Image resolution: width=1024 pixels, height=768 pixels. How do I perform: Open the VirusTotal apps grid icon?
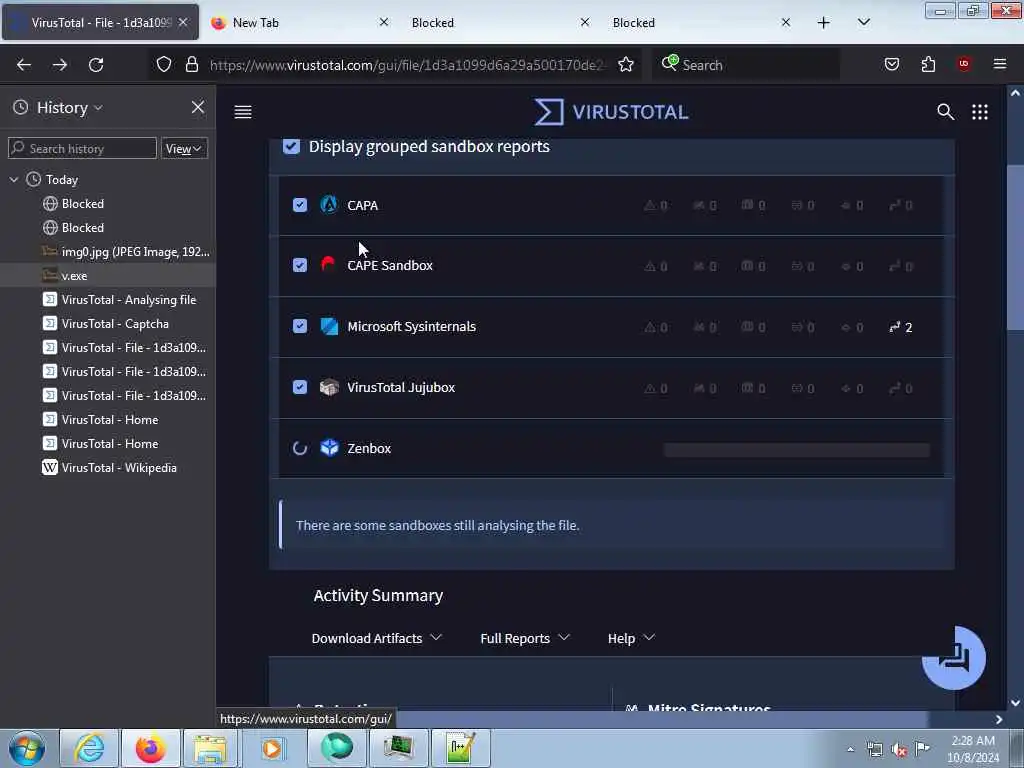coord(980,112)
